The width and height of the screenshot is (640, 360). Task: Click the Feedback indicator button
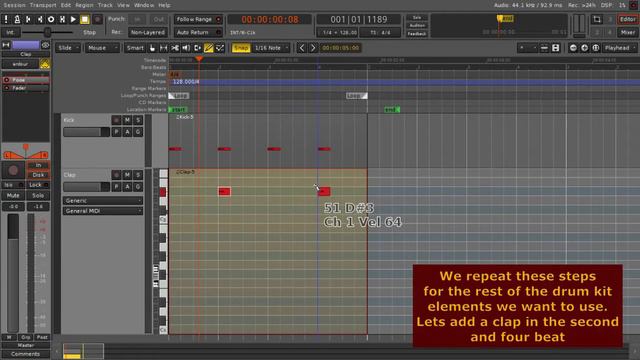coord(417,34)
